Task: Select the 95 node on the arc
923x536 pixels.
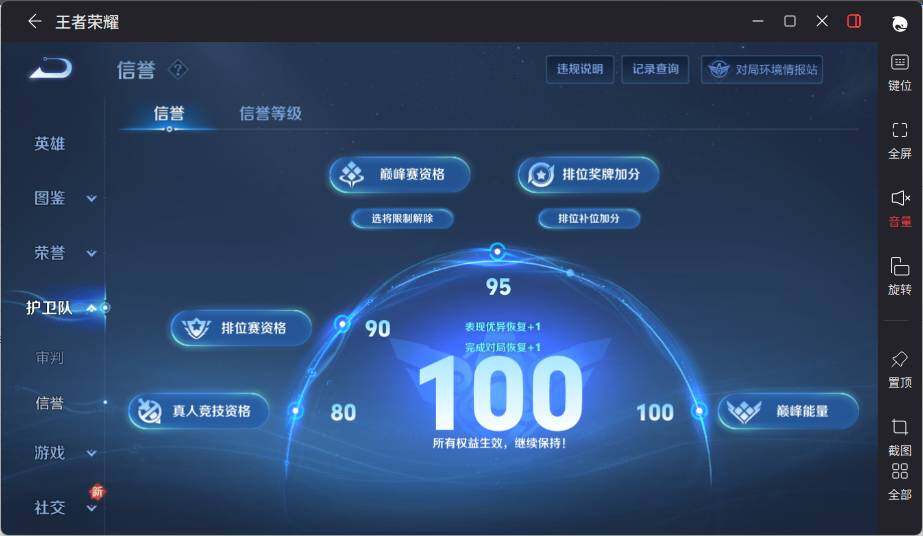Action: pos(497,251)
